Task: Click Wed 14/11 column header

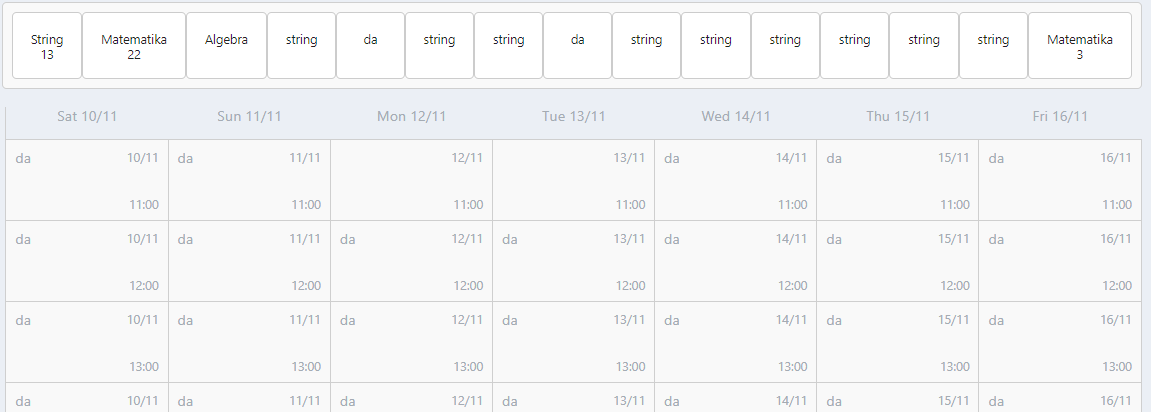Action: (x=736, y=116)
